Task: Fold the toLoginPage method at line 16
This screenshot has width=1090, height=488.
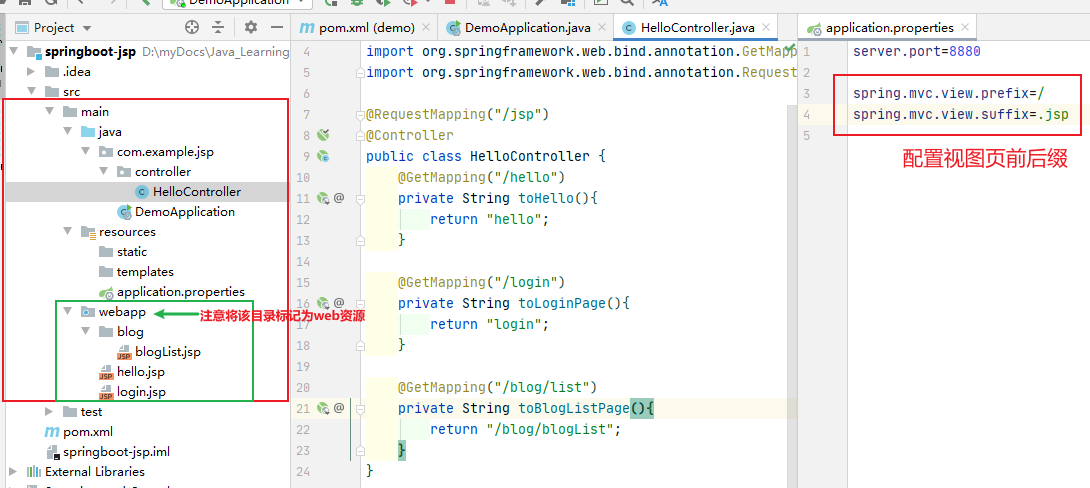Action: tap(359, 303)
